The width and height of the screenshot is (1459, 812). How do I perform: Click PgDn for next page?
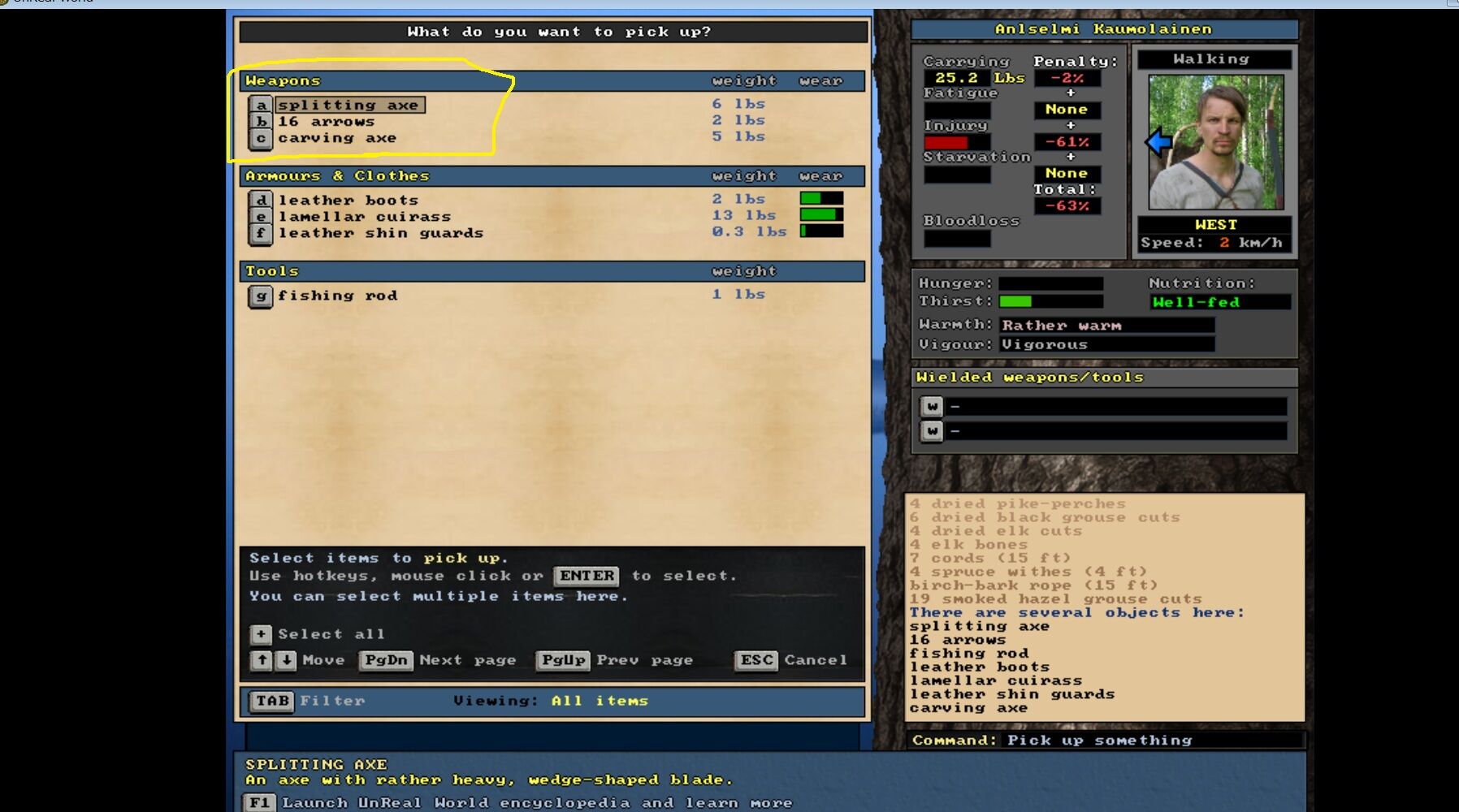387,660
